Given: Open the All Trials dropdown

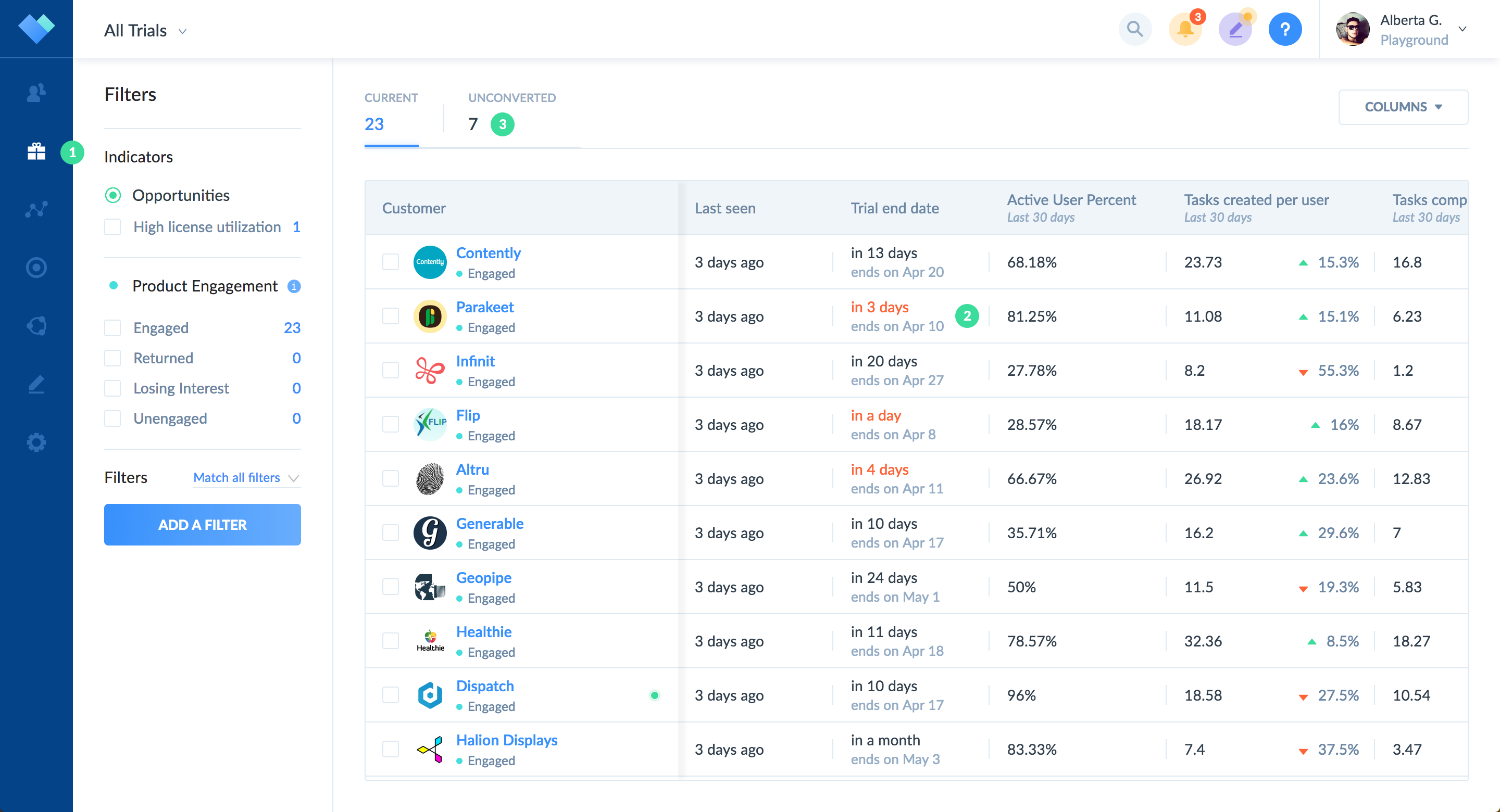Looking at the screenshot, I should 145,31.
